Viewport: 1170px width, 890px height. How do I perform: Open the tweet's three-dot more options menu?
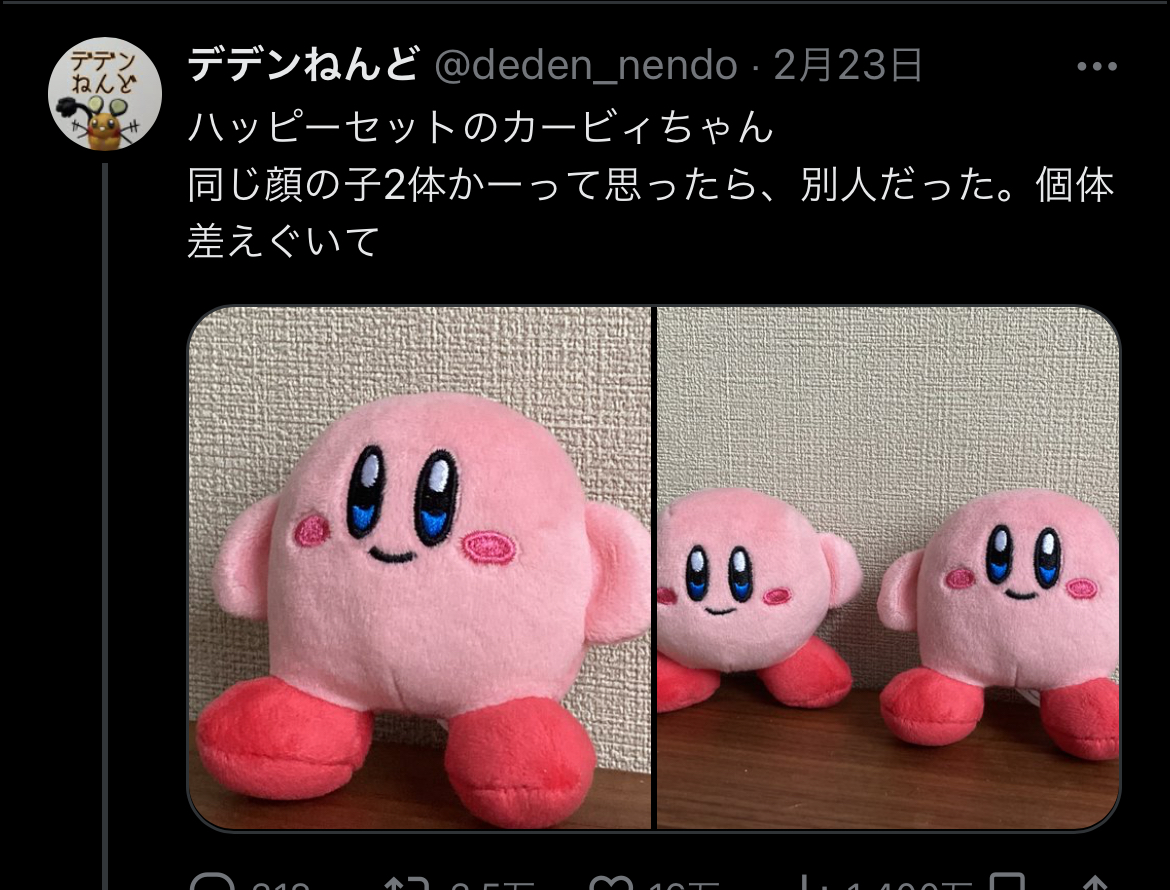click(1097, 66)
